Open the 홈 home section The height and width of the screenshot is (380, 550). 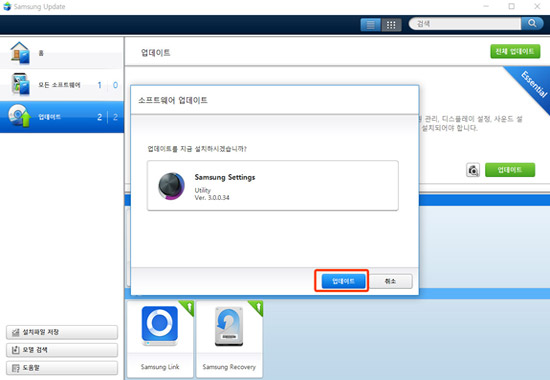tap(62, 53)
